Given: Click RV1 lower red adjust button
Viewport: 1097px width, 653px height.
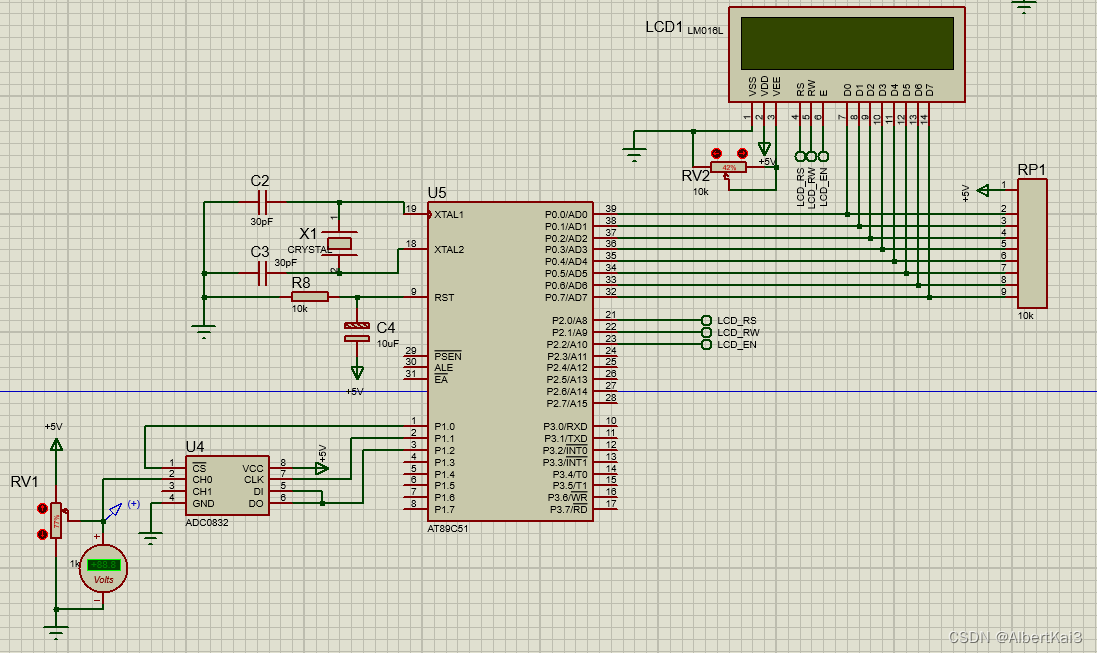Looking at the screenshot, I should [x=42, y=535].
